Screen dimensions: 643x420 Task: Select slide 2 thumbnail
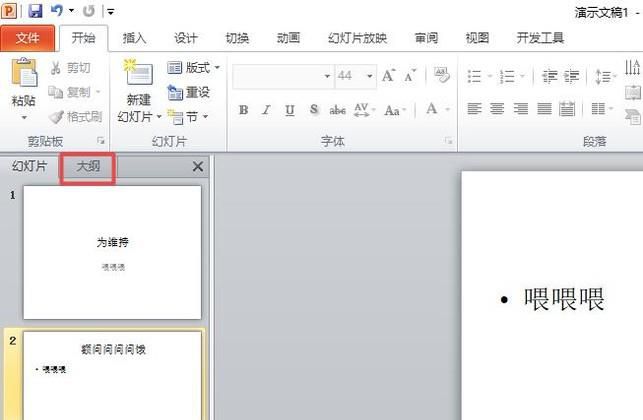click(112, 375)
